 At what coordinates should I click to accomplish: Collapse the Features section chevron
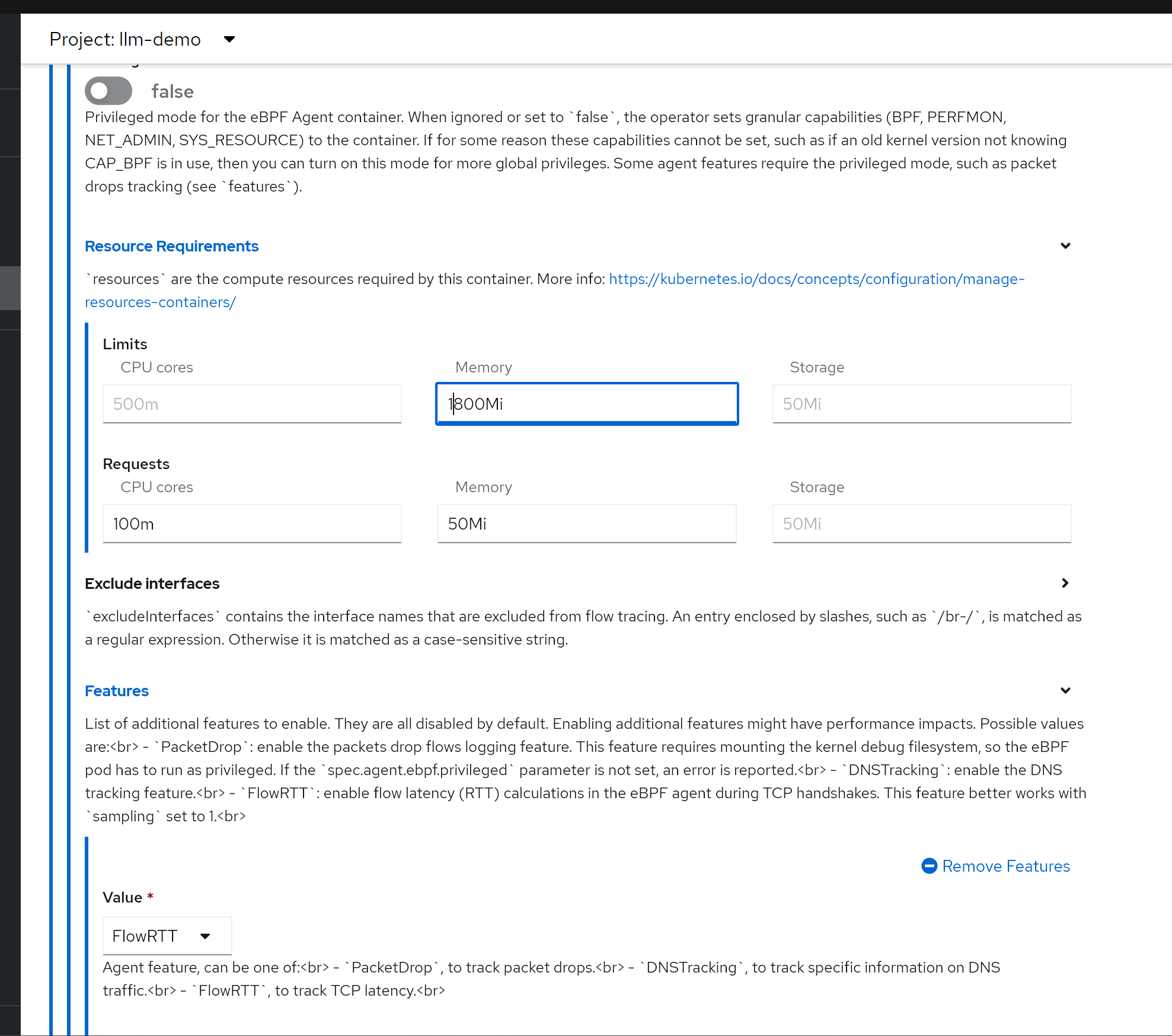(x=1065, y=690)
